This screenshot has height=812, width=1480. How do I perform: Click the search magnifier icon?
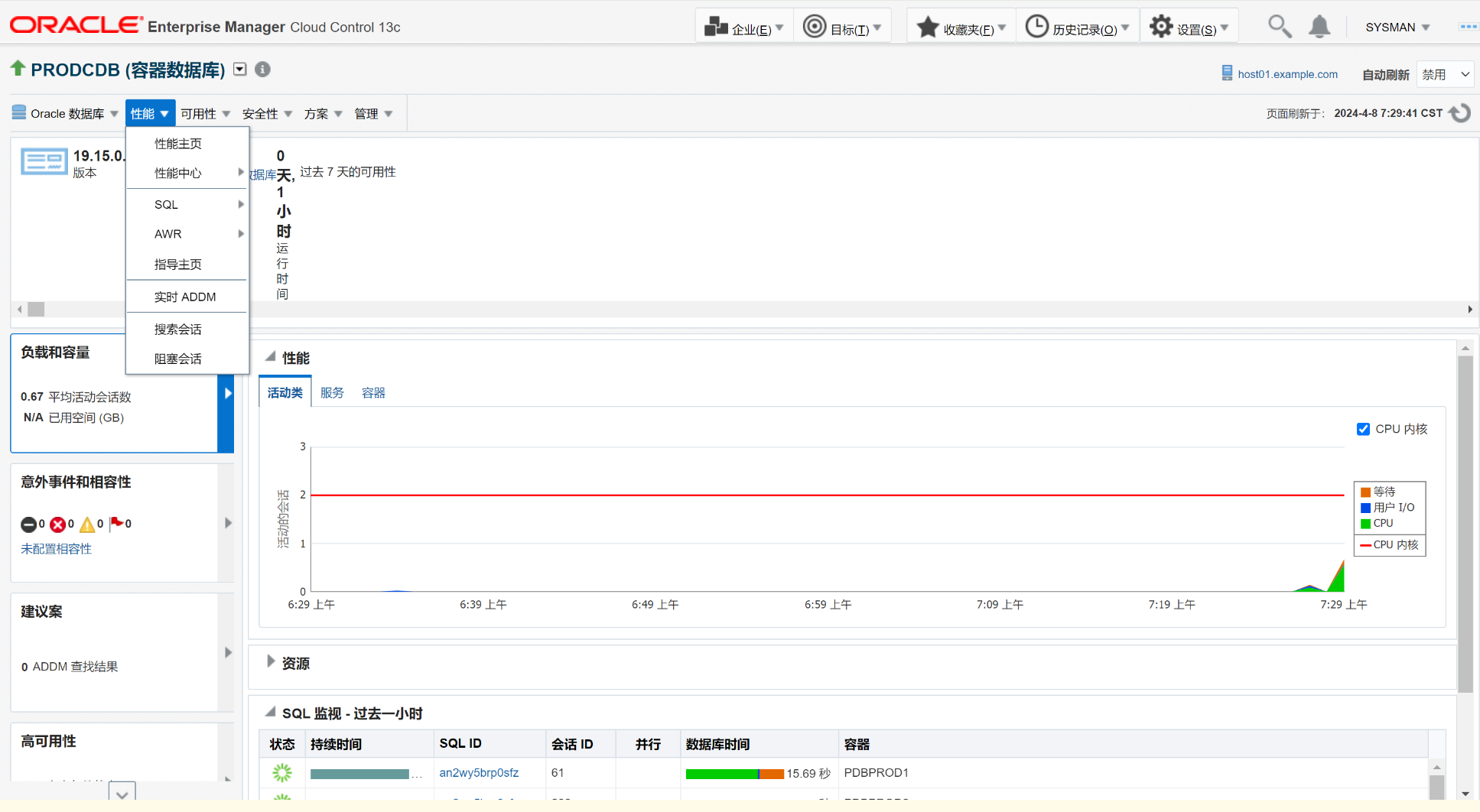pyautogui.click(x=1280, y=27)
